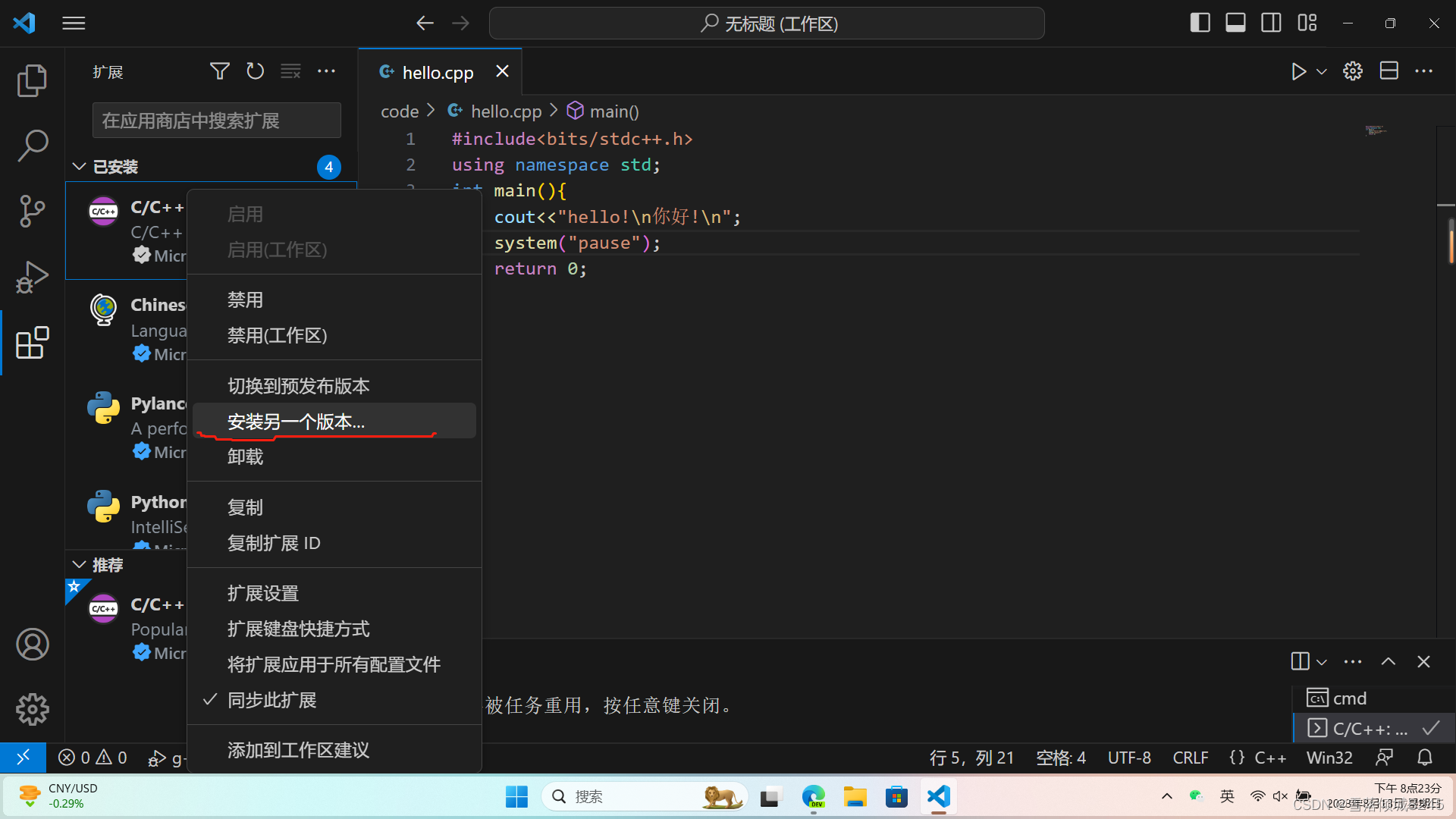Open the Run and Debug view
Image resolution: width=1456 pixels, height=819 pixels.
[32, 277]
